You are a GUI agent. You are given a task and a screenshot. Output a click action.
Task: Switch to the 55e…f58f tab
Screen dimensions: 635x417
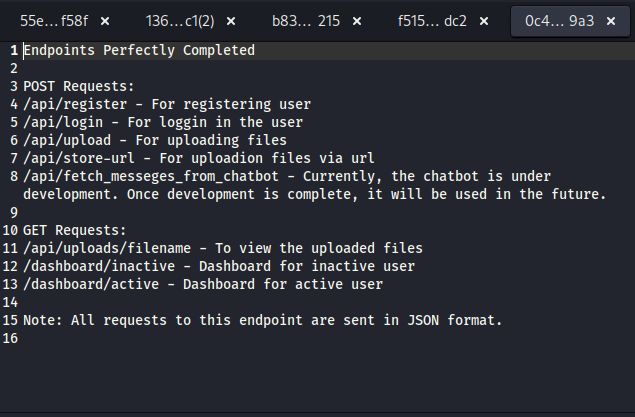tap(54, 20)
